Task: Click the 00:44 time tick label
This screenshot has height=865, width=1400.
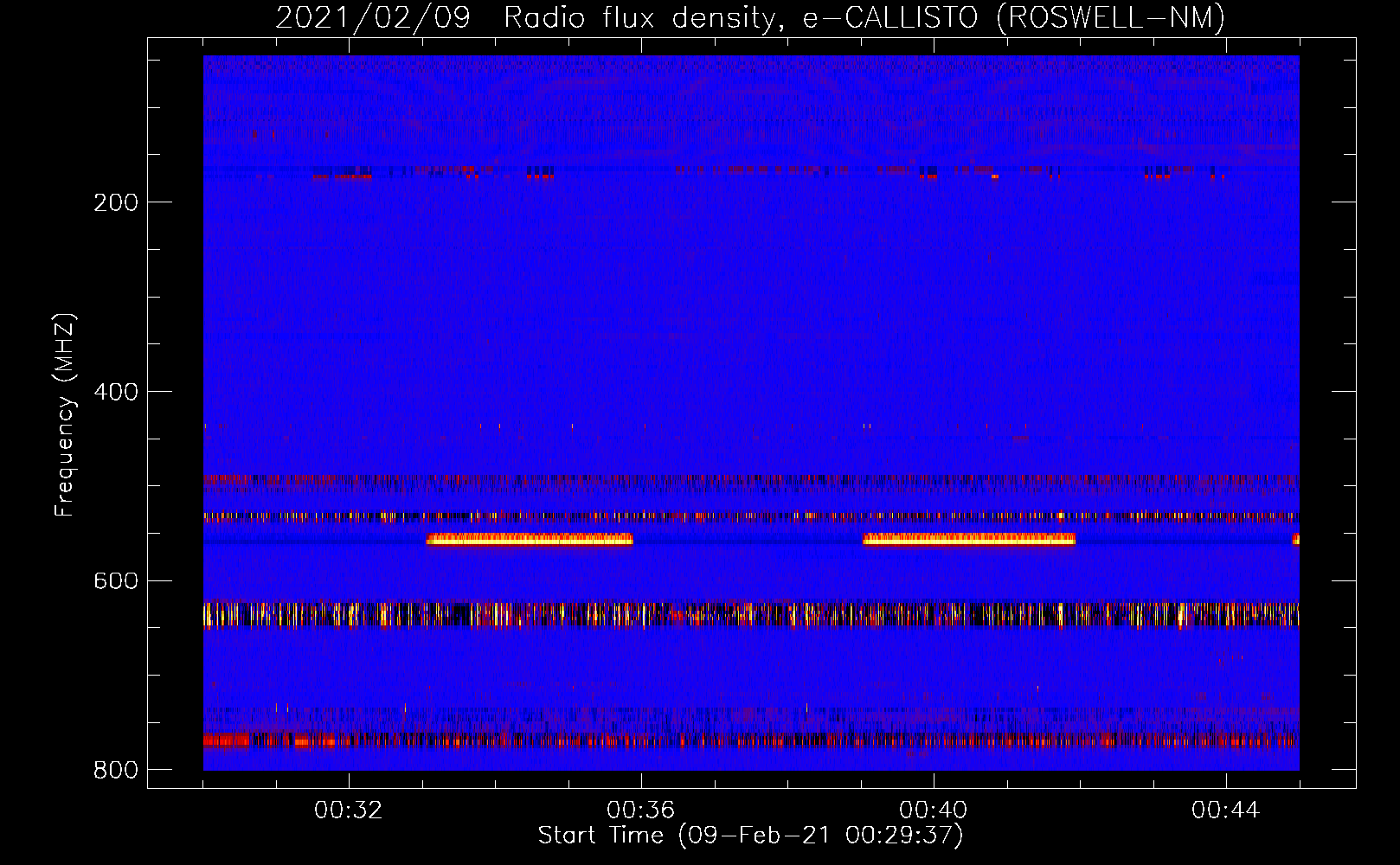Action: 1226,811
